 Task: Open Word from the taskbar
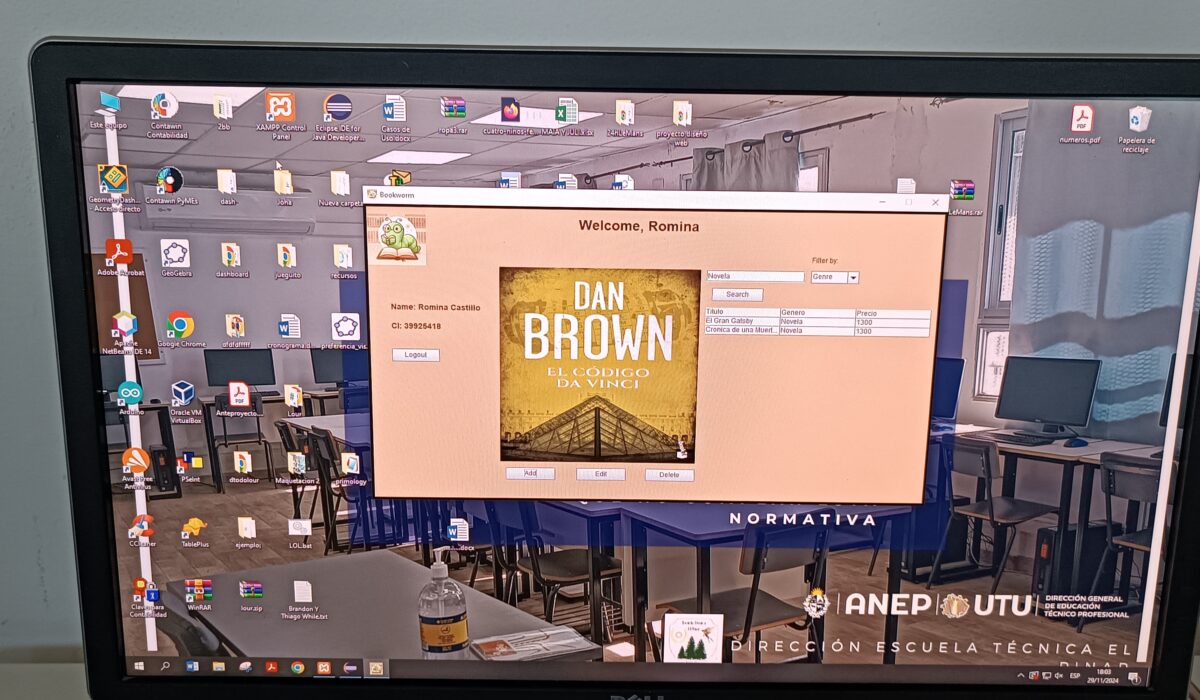click(x=192, y=666)
